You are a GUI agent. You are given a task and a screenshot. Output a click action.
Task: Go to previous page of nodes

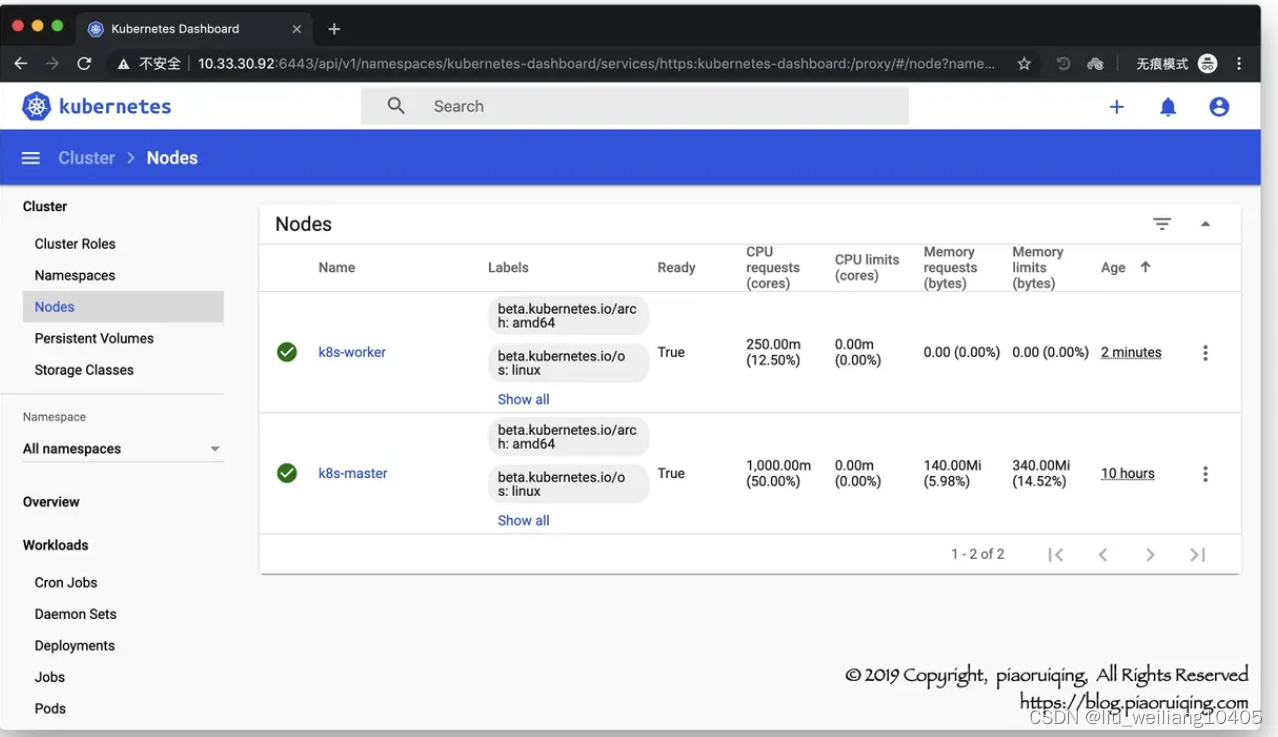coord(1103,554)
